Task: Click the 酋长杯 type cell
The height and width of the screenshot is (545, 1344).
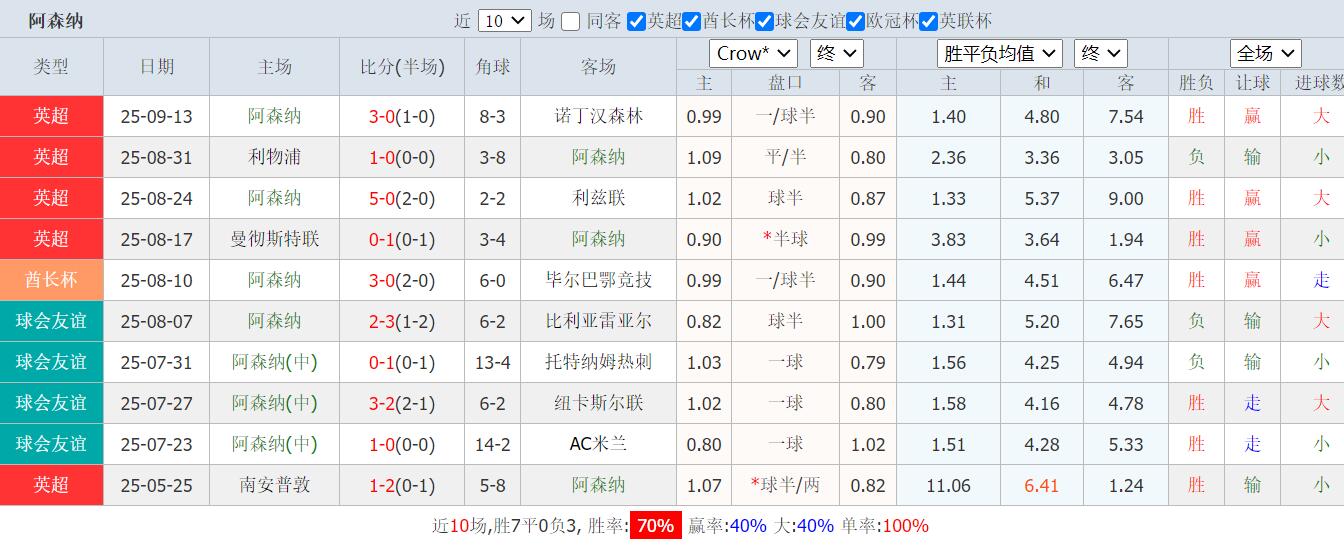Action: (51, 280)
